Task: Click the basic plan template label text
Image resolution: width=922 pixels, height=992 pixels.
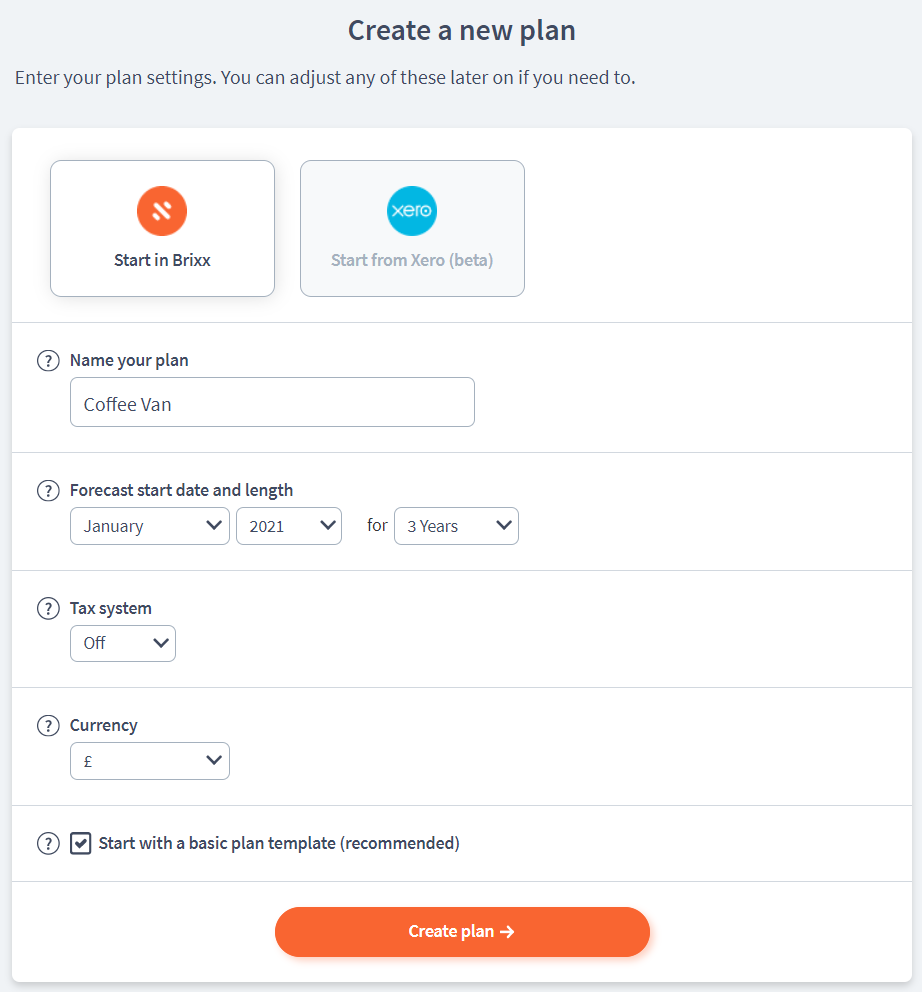Action: 279,843
